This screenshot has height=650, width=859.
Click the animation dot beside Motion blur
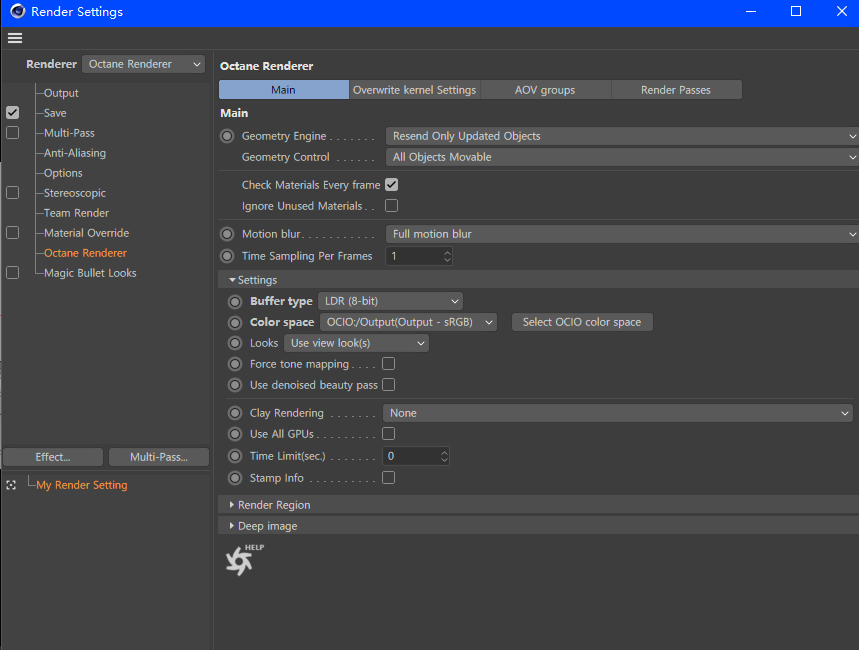click(227, 234)
